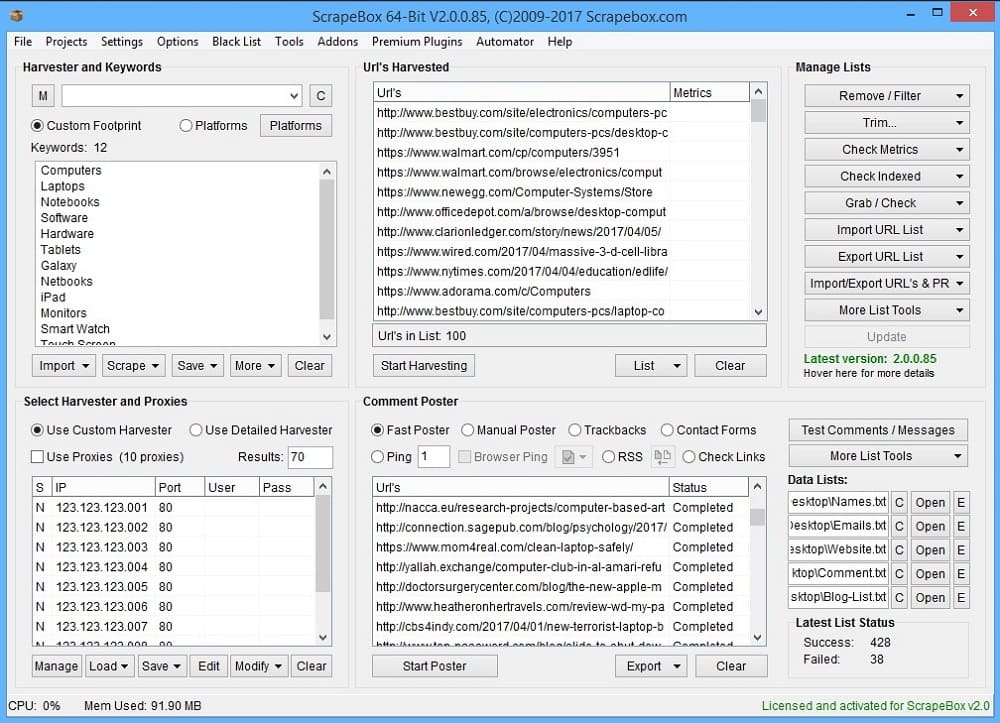Image resolution: width=1000 pixels, height=723 pixels.
Task: Open the Addons menu
Action: [x=337, y=41]
